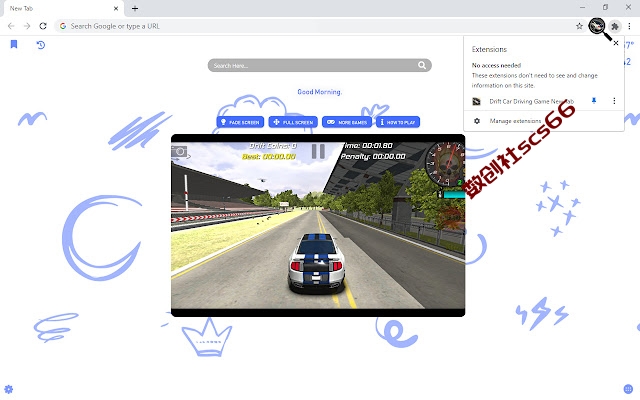Select the New Tab browser tab

[x=63, y=9]
